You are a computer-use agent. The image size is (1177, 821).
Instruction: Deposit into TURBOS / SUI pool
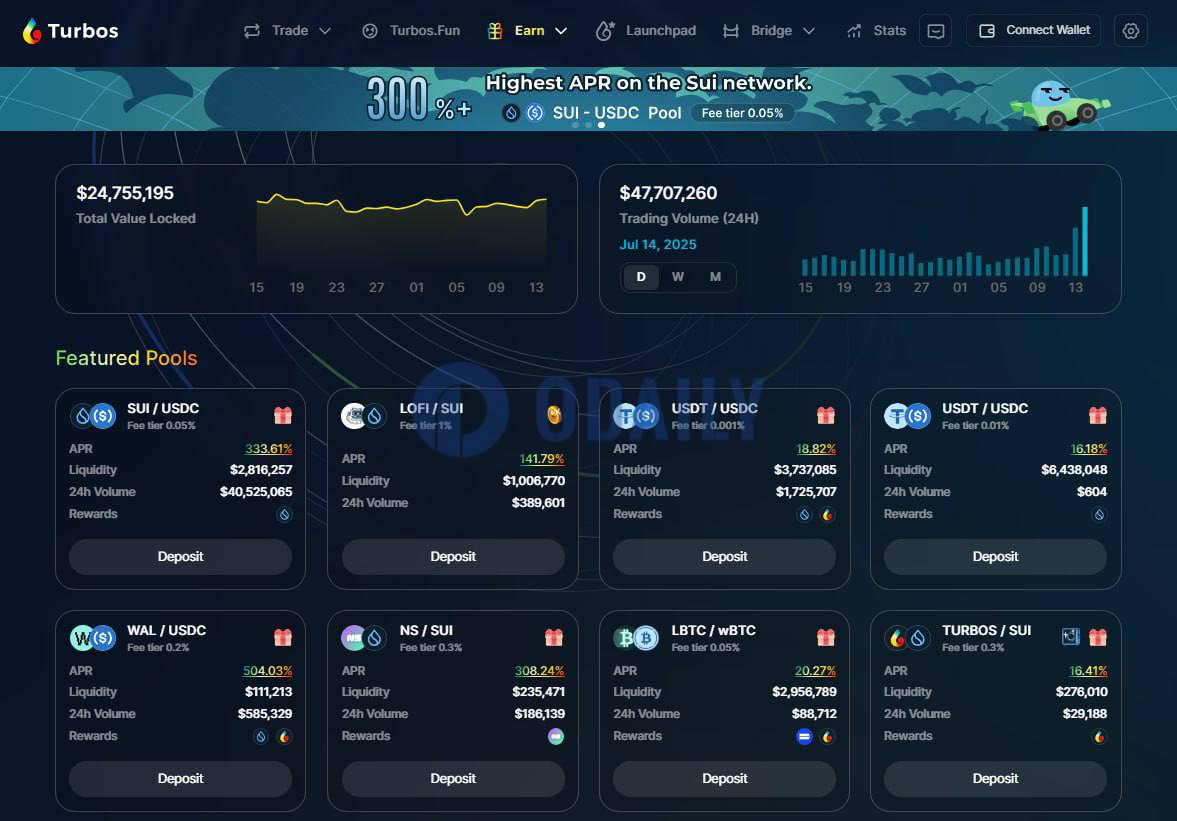(995, 779)
